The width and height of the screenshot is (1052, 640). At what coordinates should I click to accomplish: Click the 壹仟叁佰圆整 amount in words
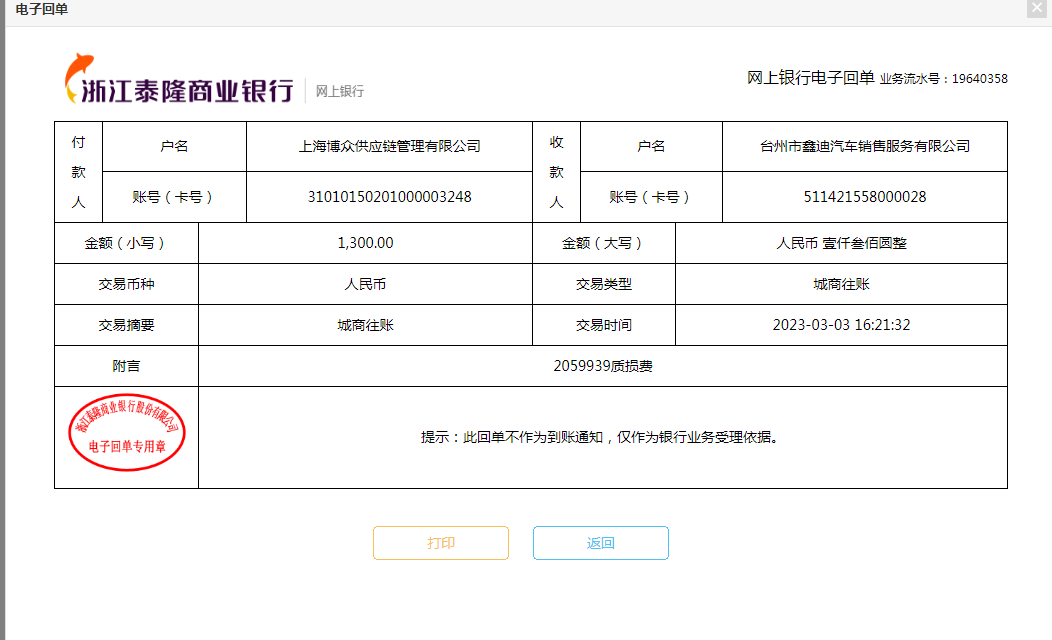pyautogui.click(x=842, y=243)
